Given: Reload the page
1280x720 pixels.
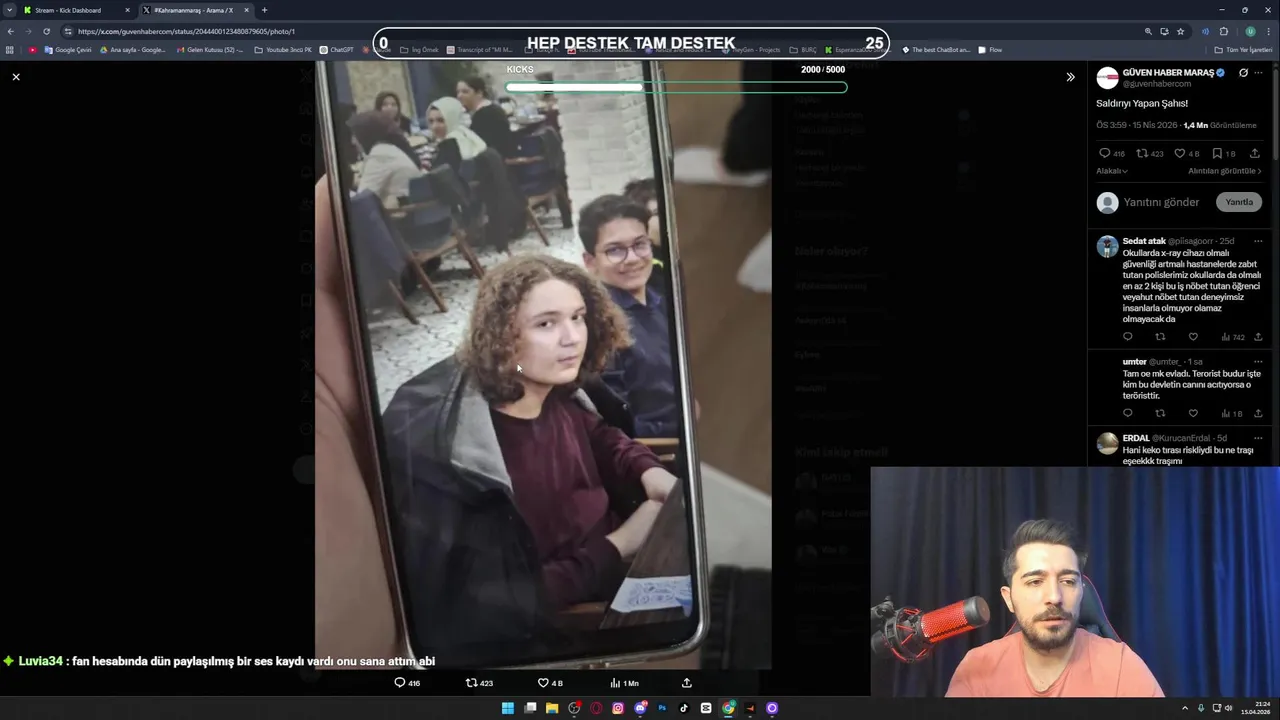Looking at the screenshot, I should 46,31.
